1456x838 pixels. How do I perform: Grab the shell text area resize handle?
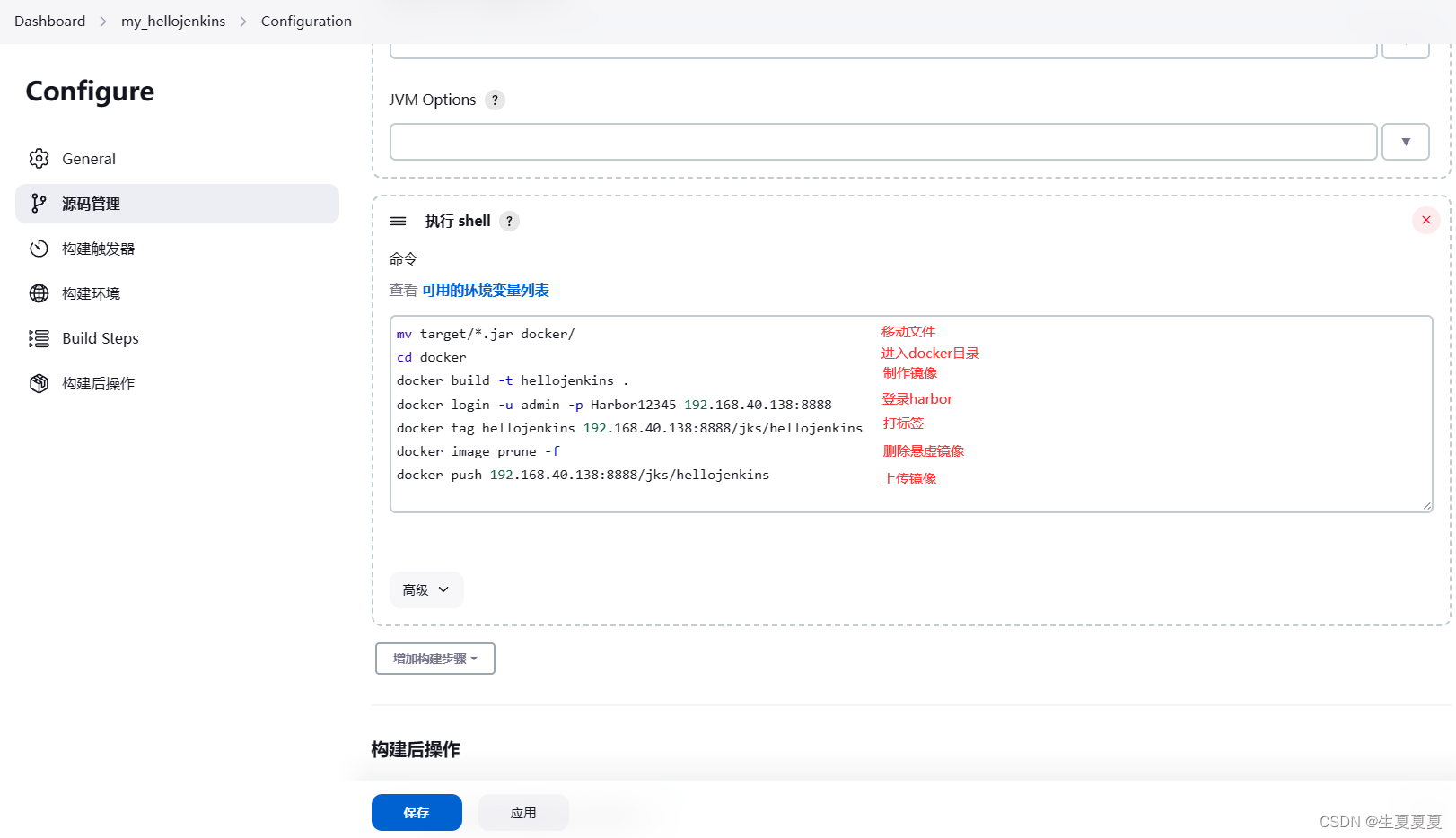coord(1426,506)
